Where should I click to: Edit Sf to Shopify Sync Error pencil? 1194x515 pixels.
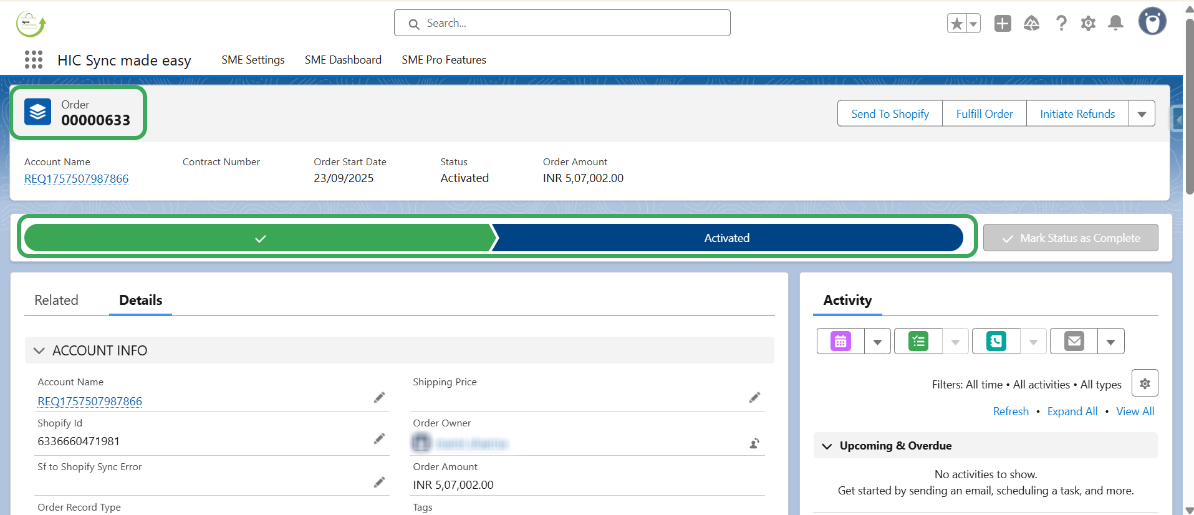click(x=379, y=481)
